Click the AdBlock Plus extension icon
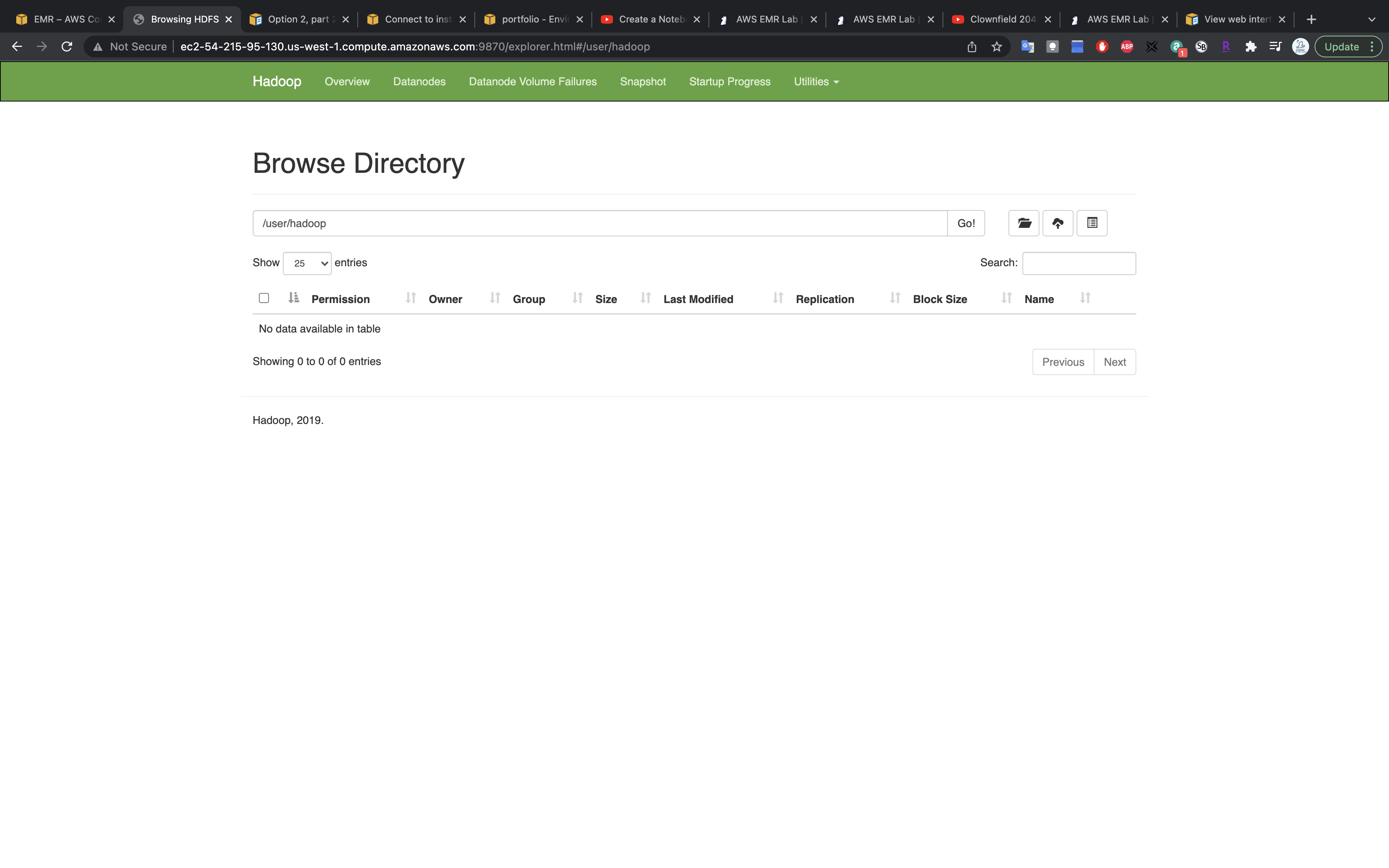Image resolution: width=1389 pixels, height=868 pixels. [x=1127, y=47]
